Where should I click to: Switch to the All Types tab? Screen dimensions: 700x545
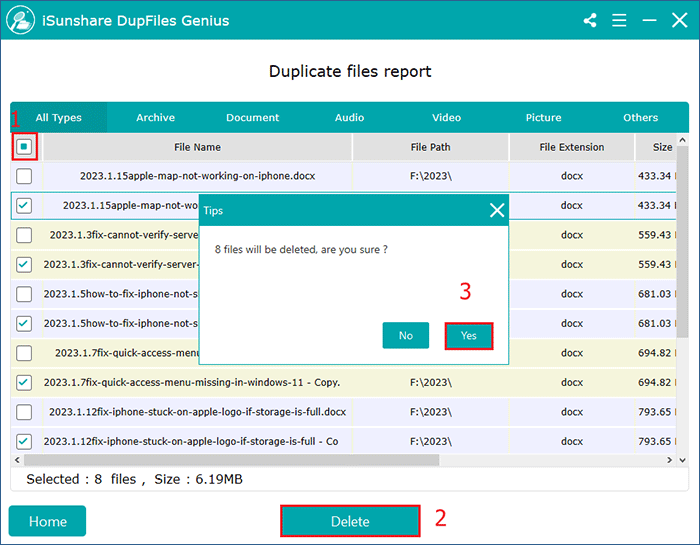click(58, 117)
